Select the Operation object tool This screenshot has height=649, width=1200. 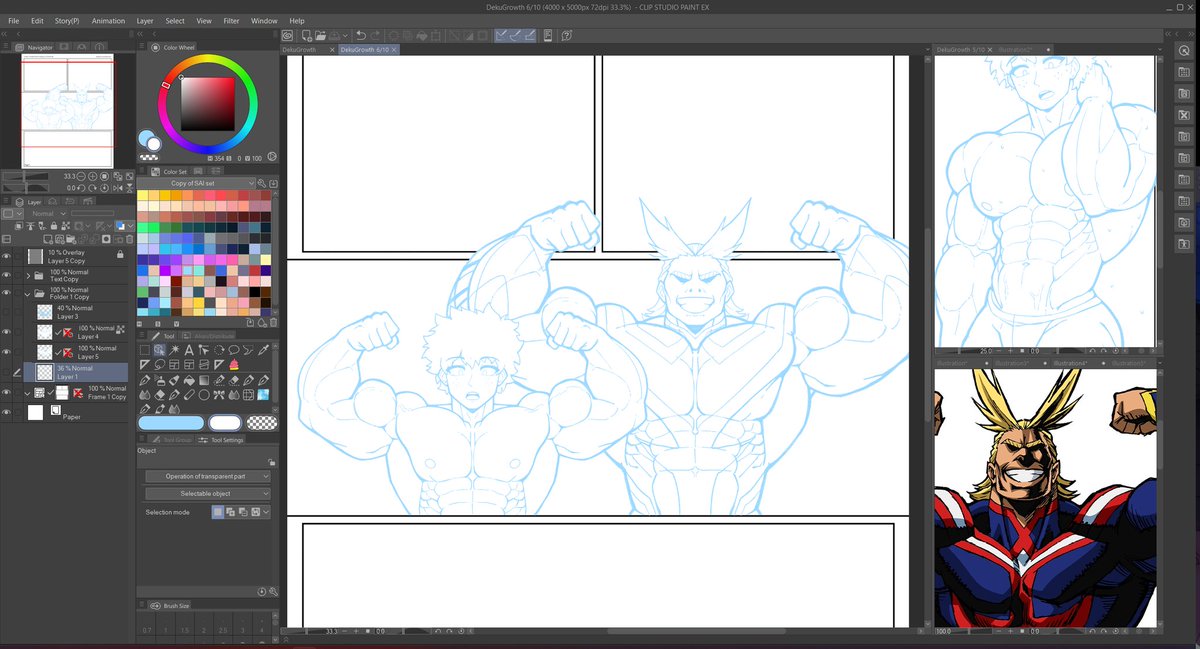click(x=159, y=350)
